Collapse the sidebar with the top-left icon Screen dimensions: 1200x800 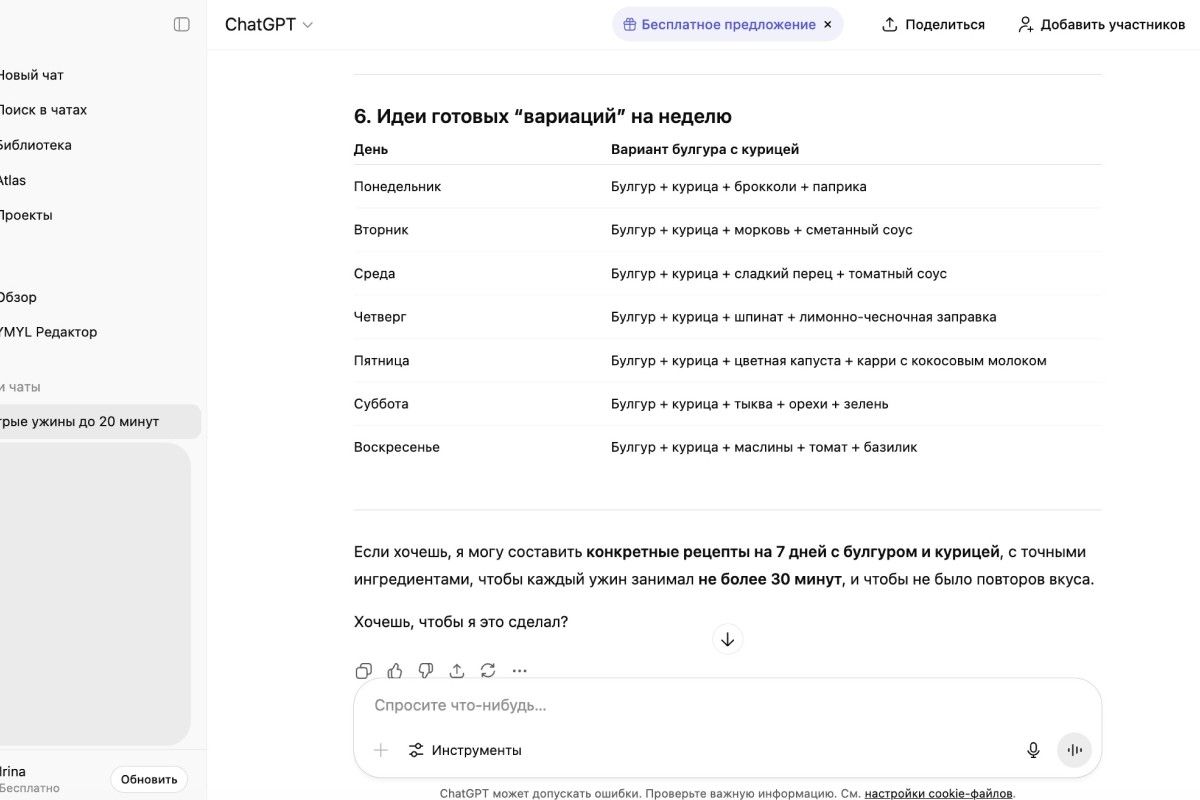[x=181, y=24]
